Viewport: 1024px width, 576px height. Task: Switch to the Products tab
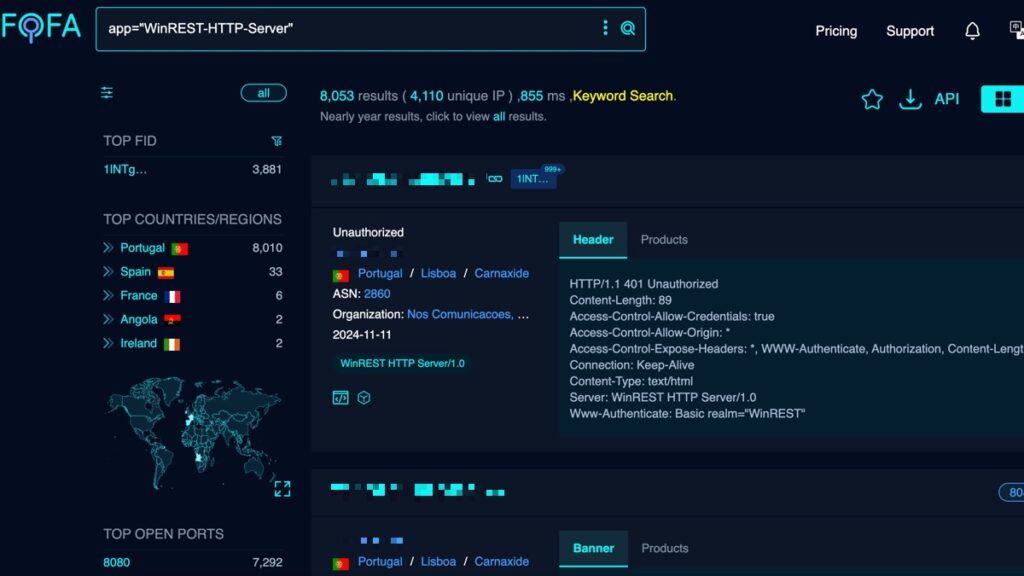pos(664,240)
